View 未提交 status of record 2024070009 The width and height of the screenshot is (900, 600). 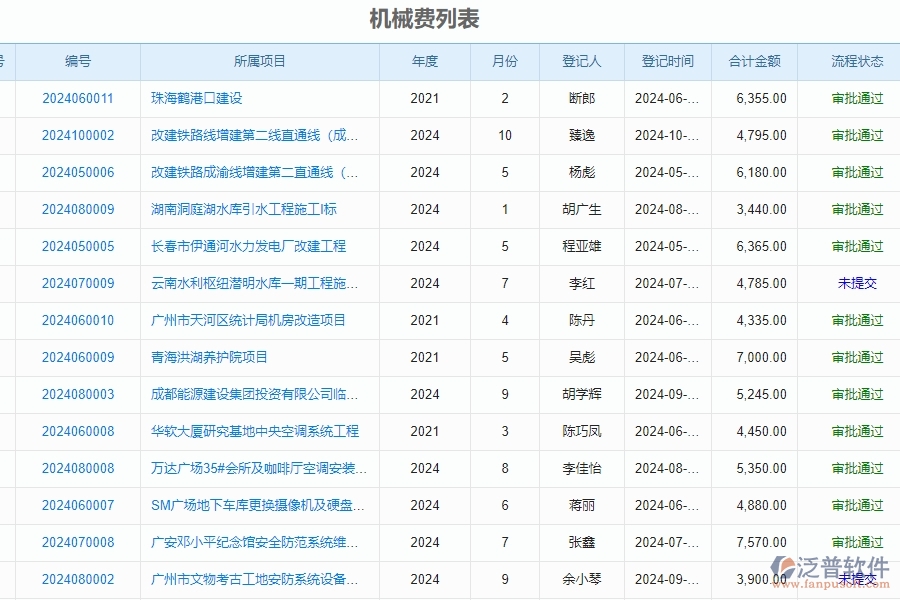click(857, 283)
